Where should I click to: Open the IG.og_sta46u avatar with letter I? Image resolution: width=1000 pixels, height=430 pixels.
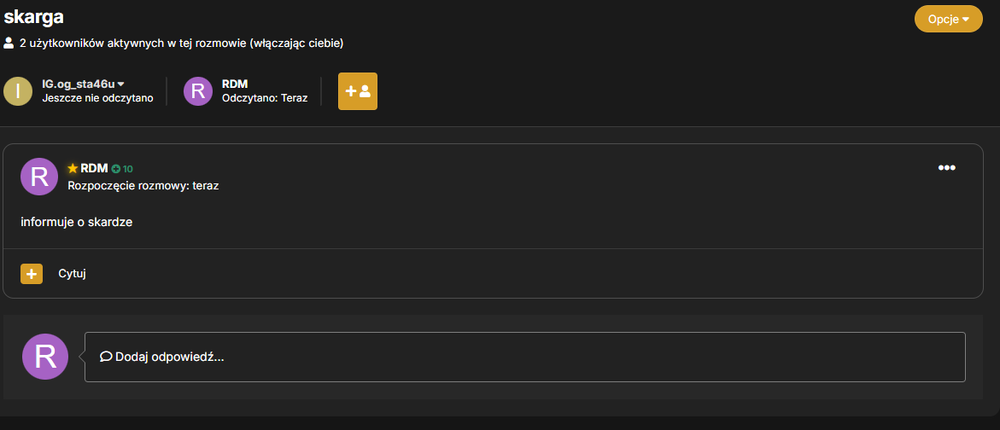click(x=18, y=91)
